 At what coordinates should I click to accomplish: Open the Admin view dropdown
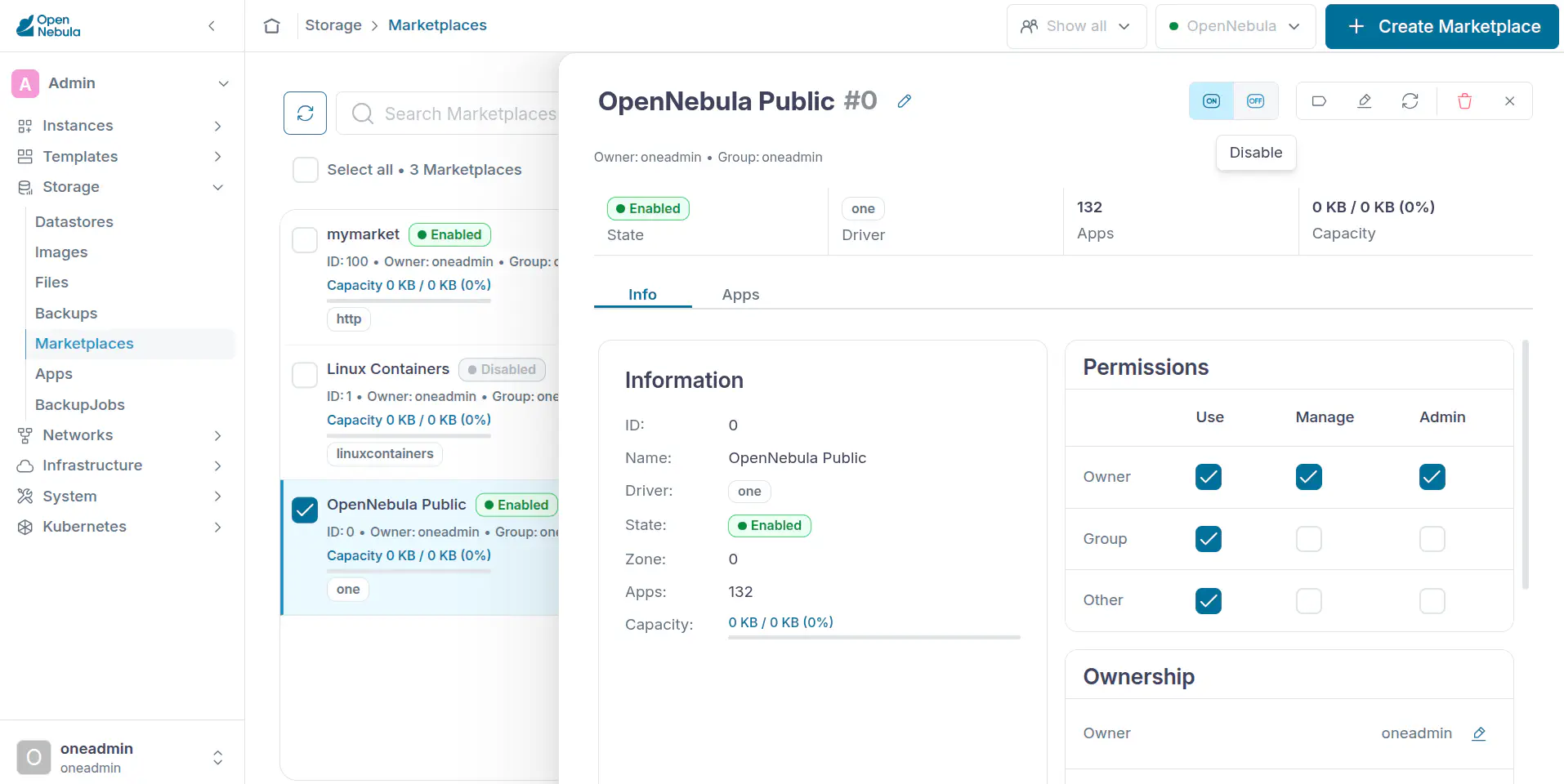(122, 83)
